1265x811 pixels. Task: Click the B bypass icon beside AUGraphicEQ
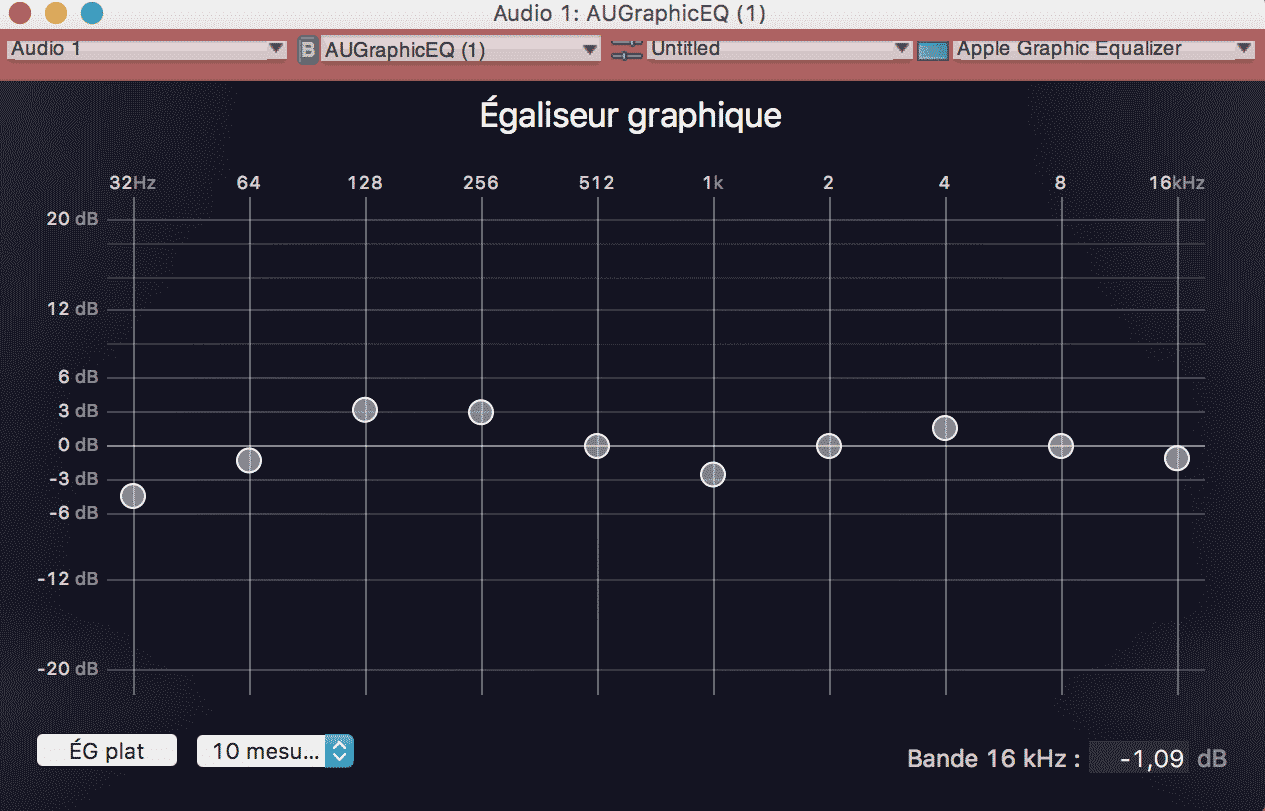(x=308, y=49)
